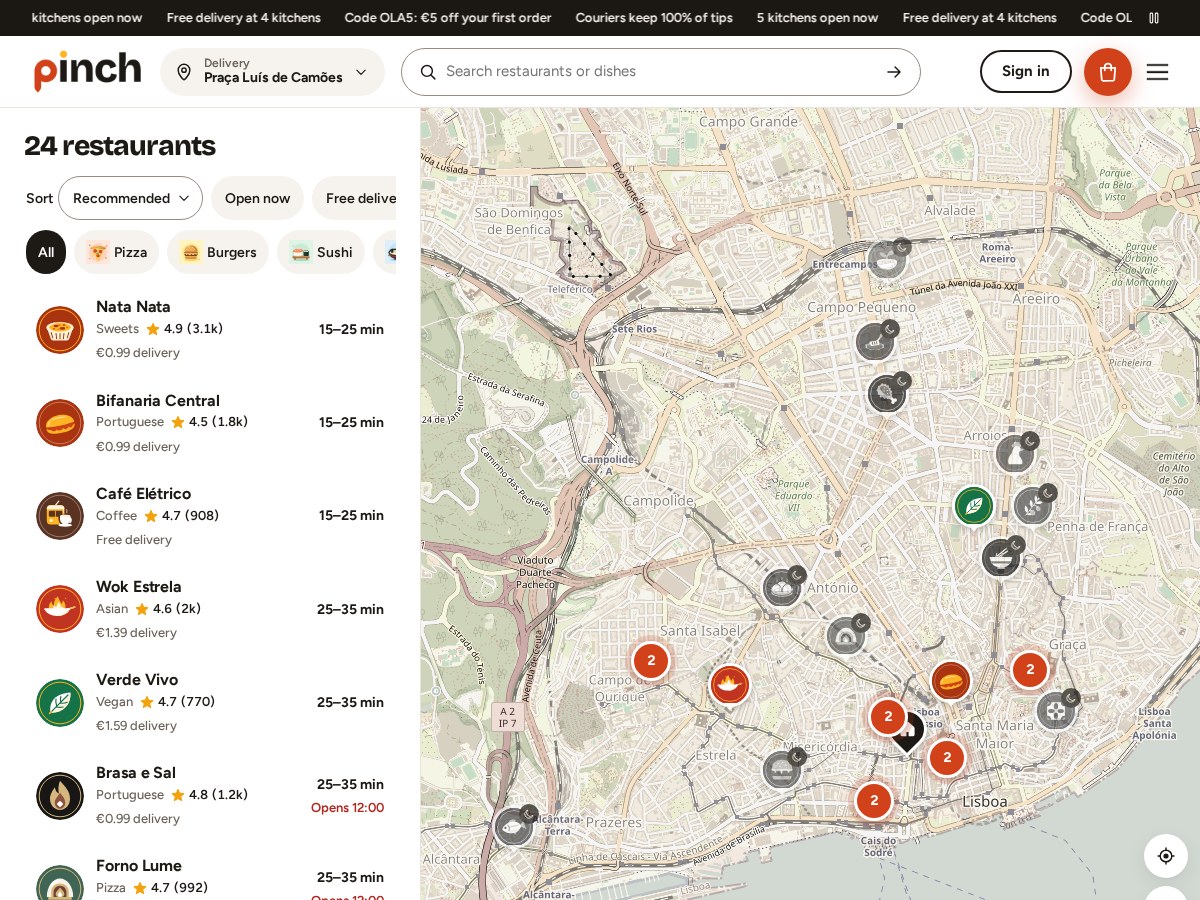Open the closed pepper shaker marker near Arroios
The image size is (1200, 900).
coord(1015,453)
